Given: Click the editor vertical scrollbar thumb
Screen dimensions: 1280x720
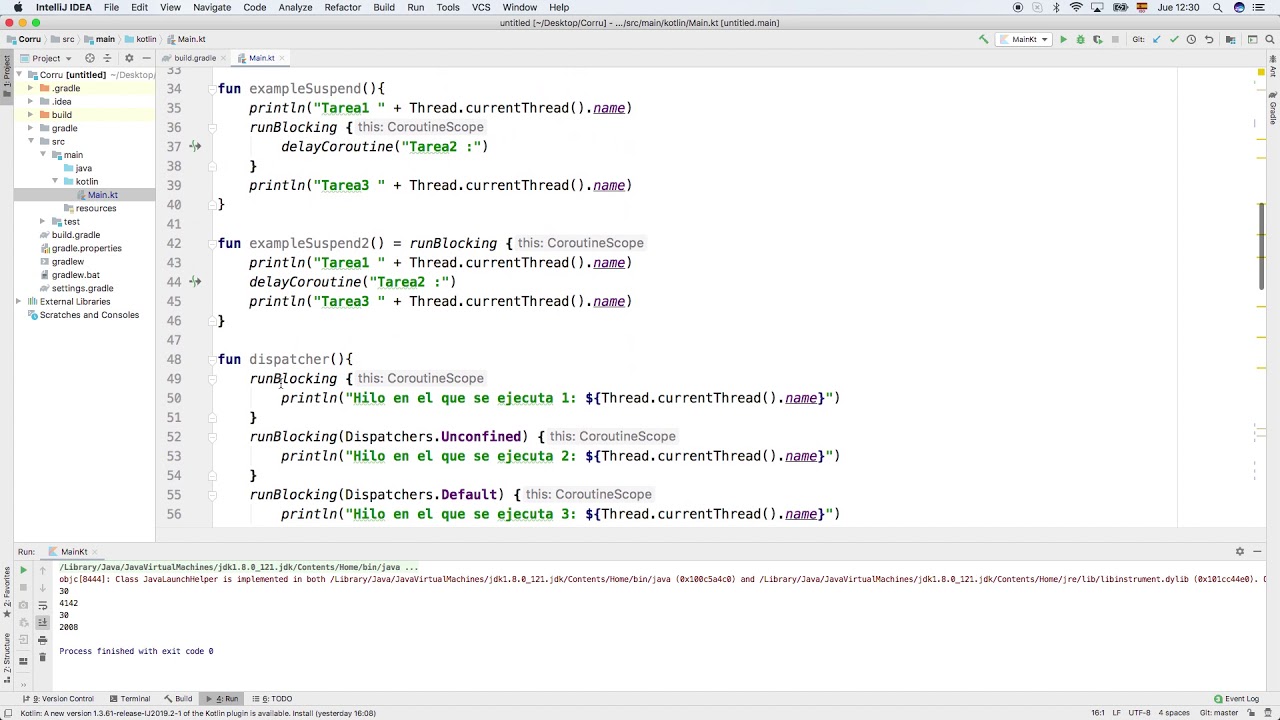Looking at the screenshot, I should (1261, 246).
